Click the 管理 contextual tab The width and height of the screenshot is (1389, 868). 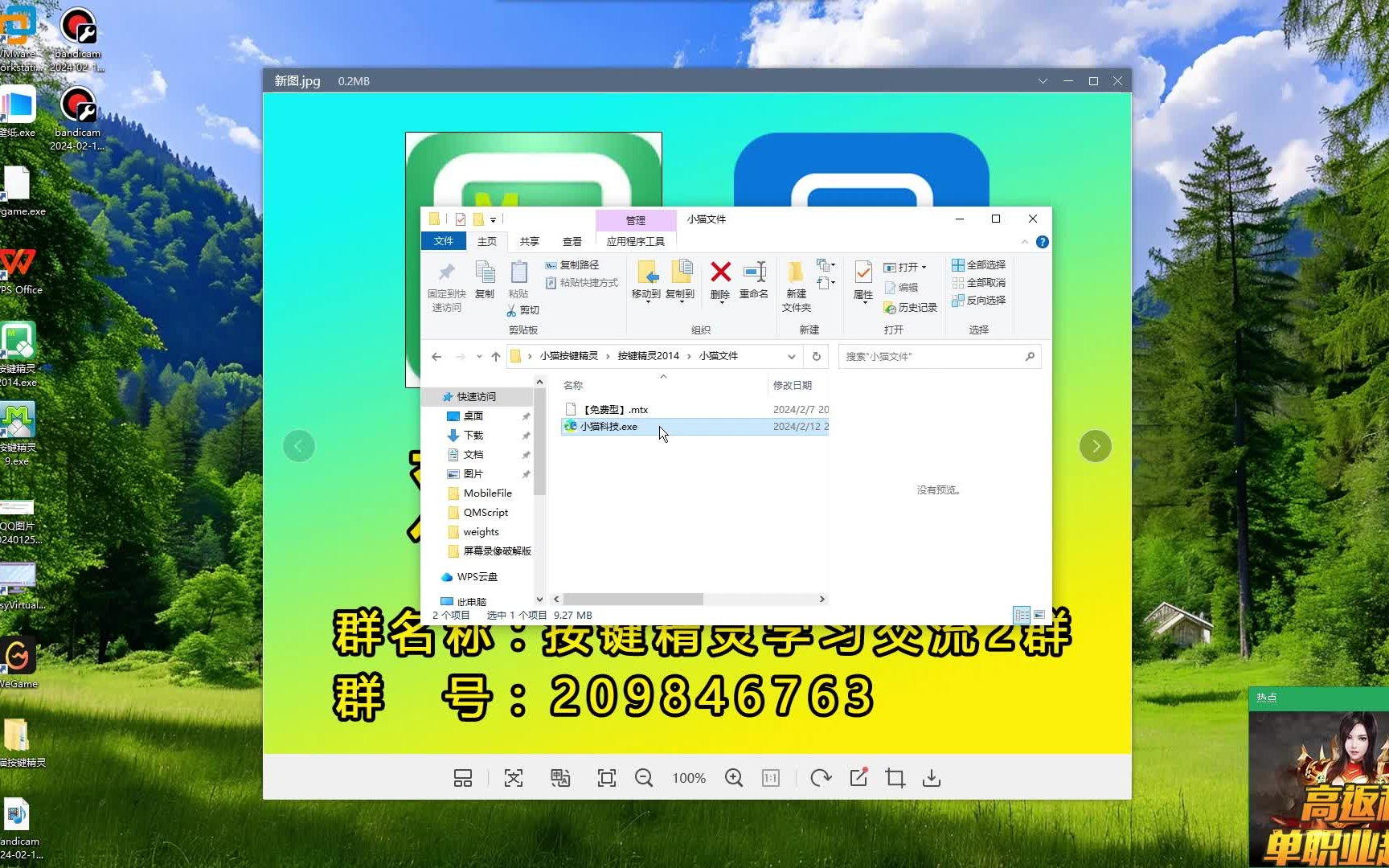point(636,220)
